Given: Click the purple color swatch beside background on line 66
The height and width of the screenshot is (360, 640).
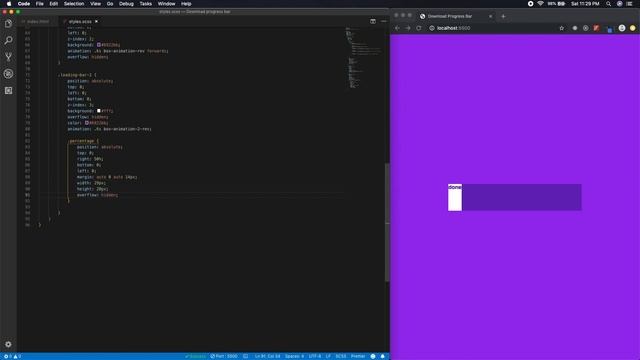Looking at the screenshot, I should coord(98,45).
